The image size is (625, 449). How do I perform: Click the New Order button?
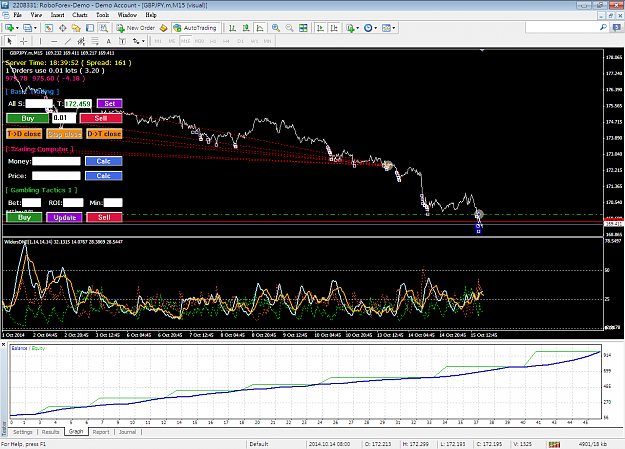(x=136, y=28)
